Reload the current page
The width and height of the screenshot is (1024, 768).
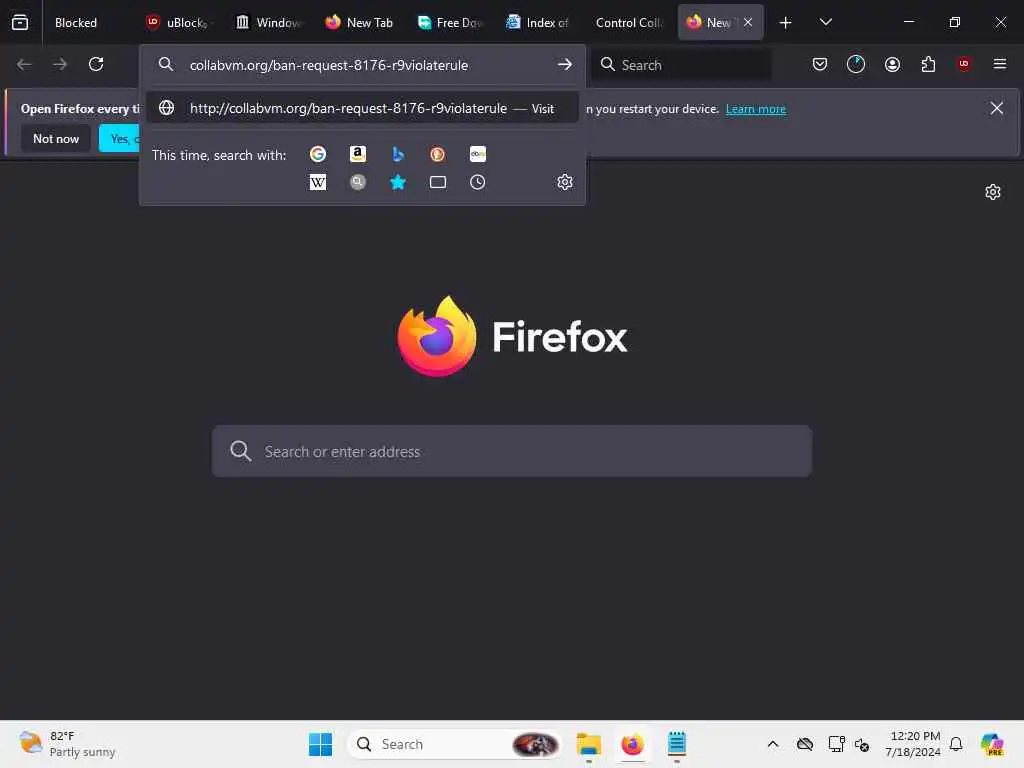96,64
